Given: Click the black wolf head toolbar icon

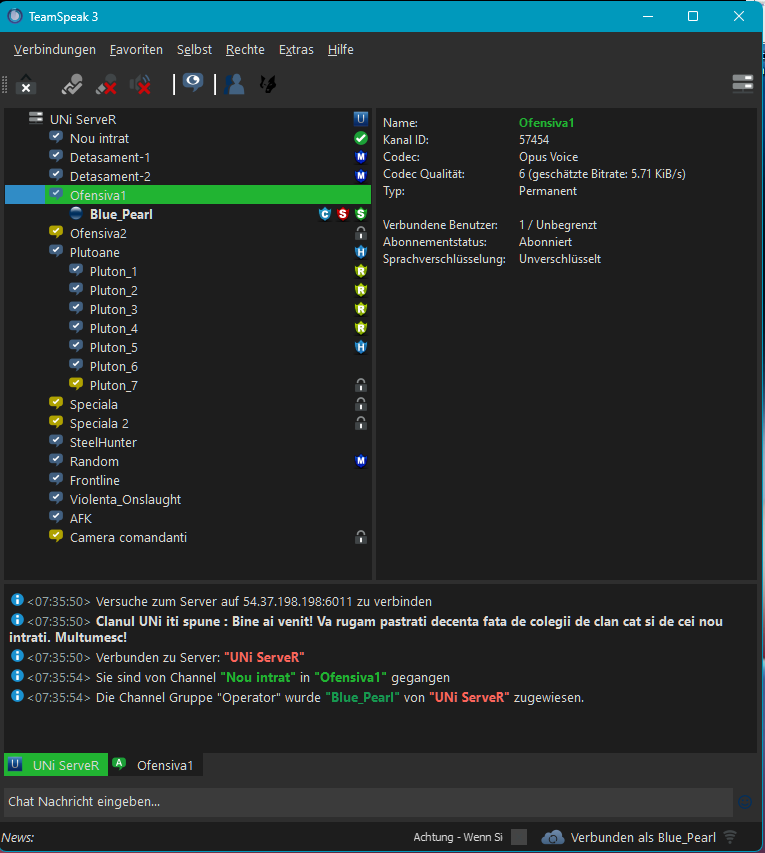Looking at the screenshot, I should tap(268, 84).
